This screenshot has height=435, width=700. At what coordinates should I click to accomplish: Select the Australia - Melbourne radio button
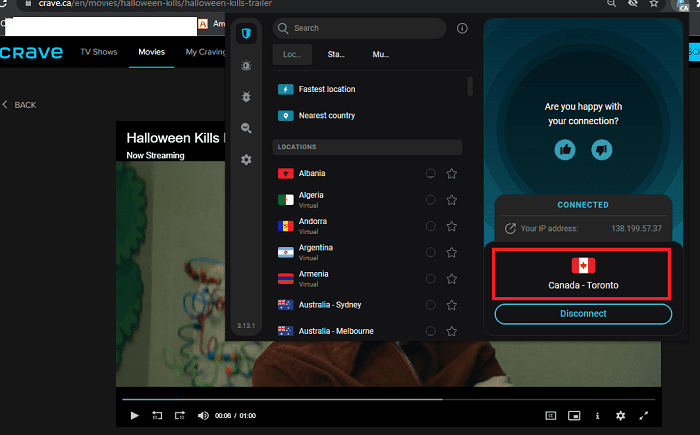[x=430, y=331]
